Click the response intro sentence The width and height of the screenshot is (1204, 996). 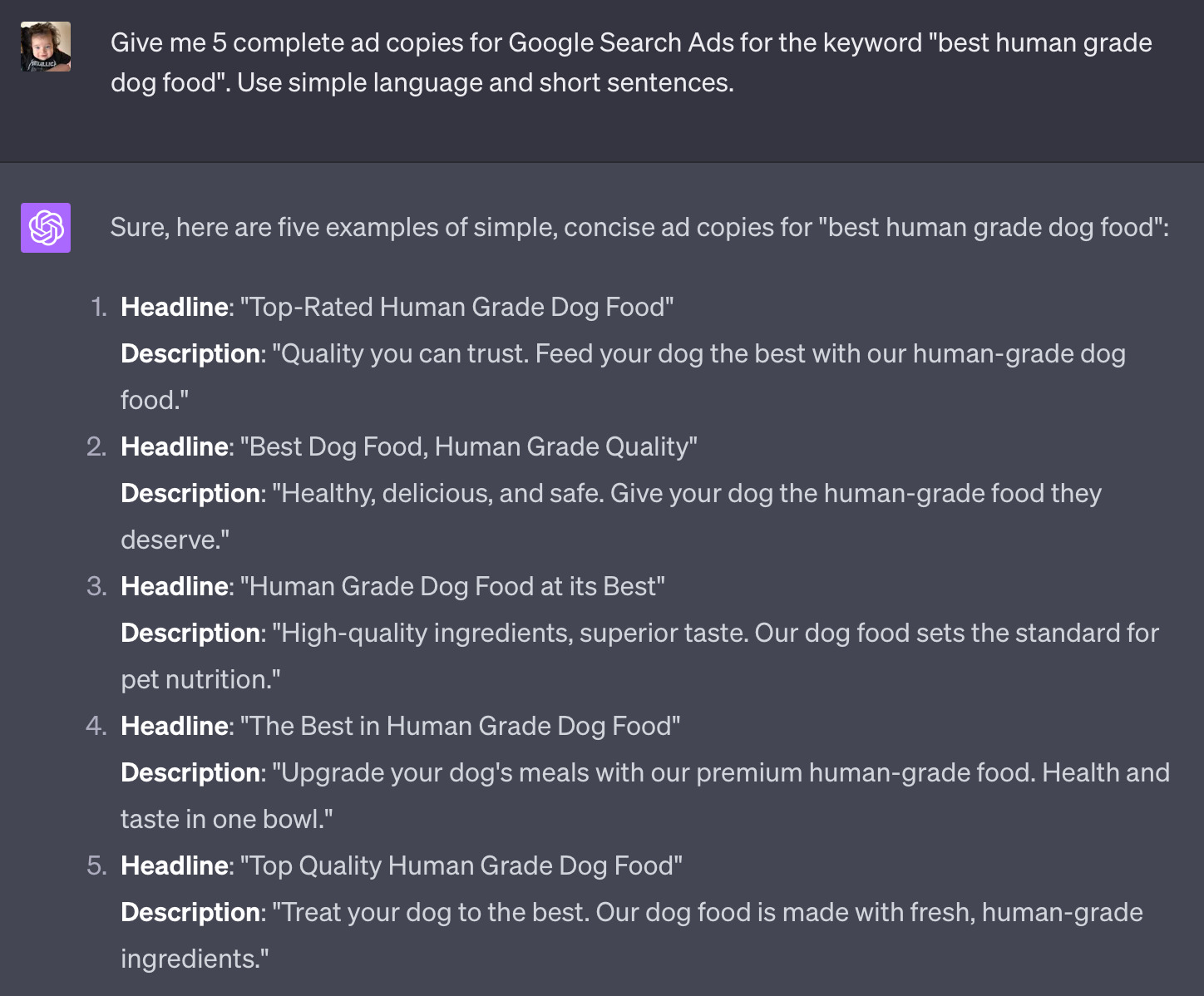pyautogui.click(x=639, y=227)
